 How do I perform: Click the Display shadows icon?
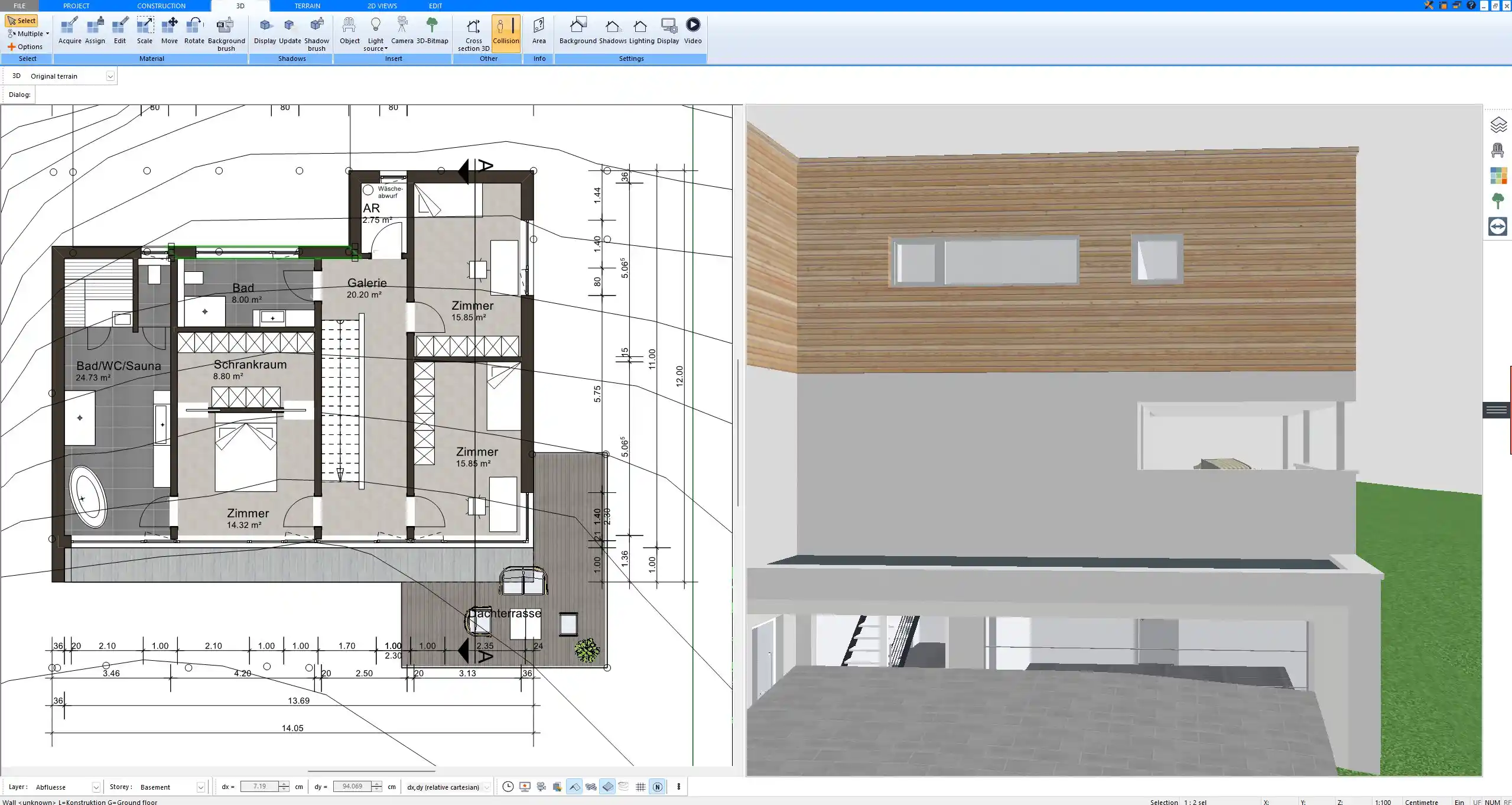(265, 31)
